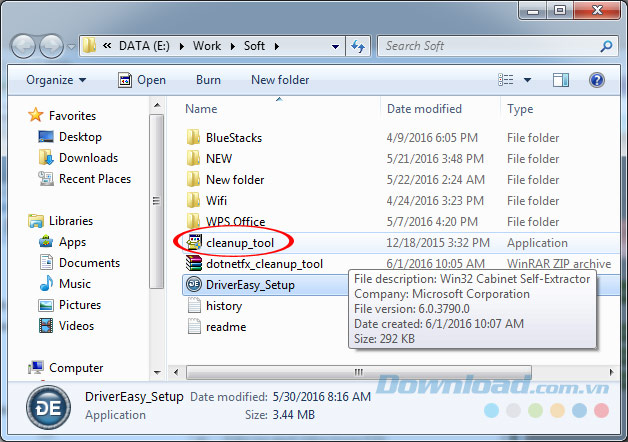This screenshot has width=628, height=442.
Task: Click the readme file name
Action: (x=226, y=327)
